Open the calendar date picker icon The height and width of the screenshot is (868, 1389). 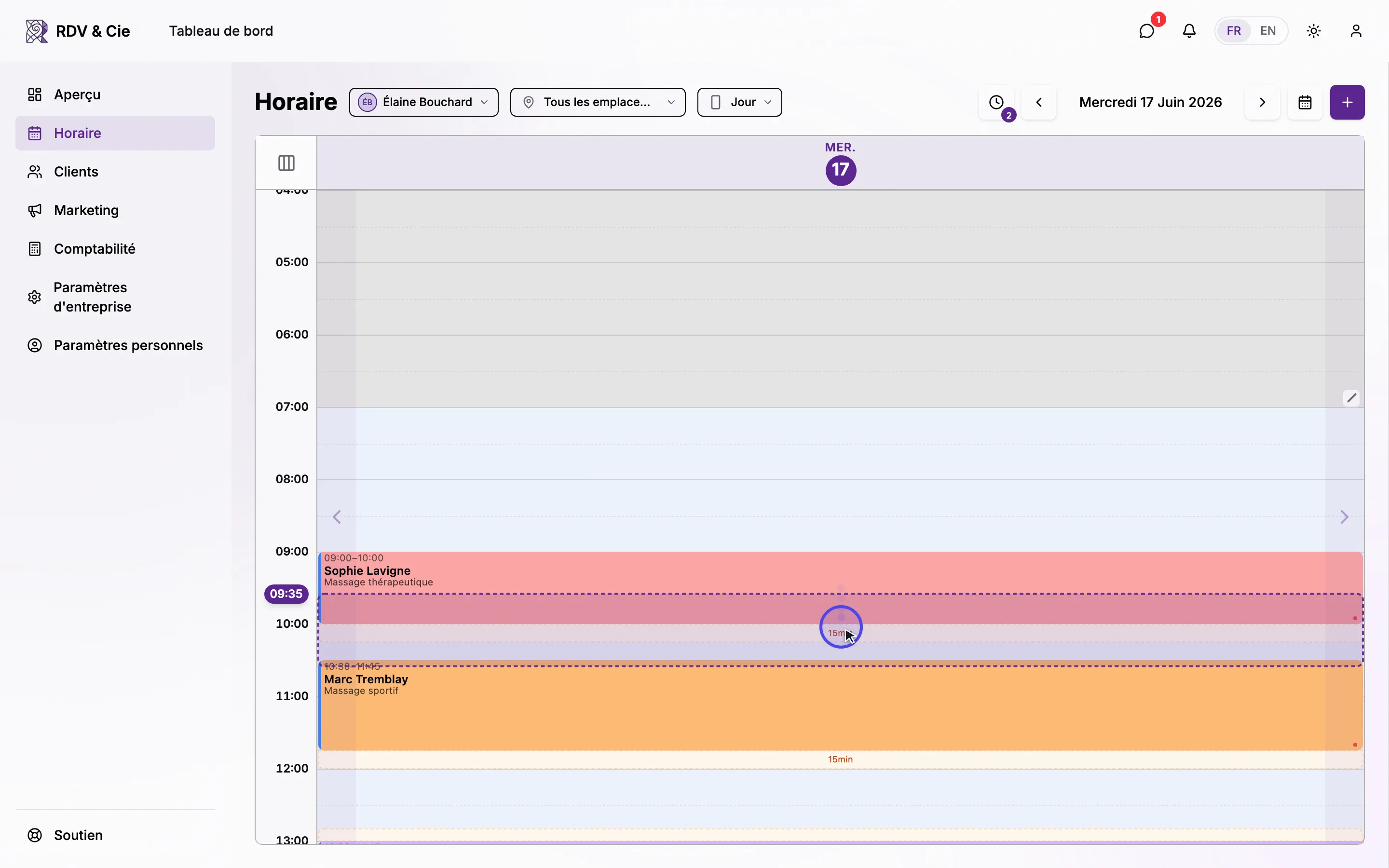point(1305,102)
